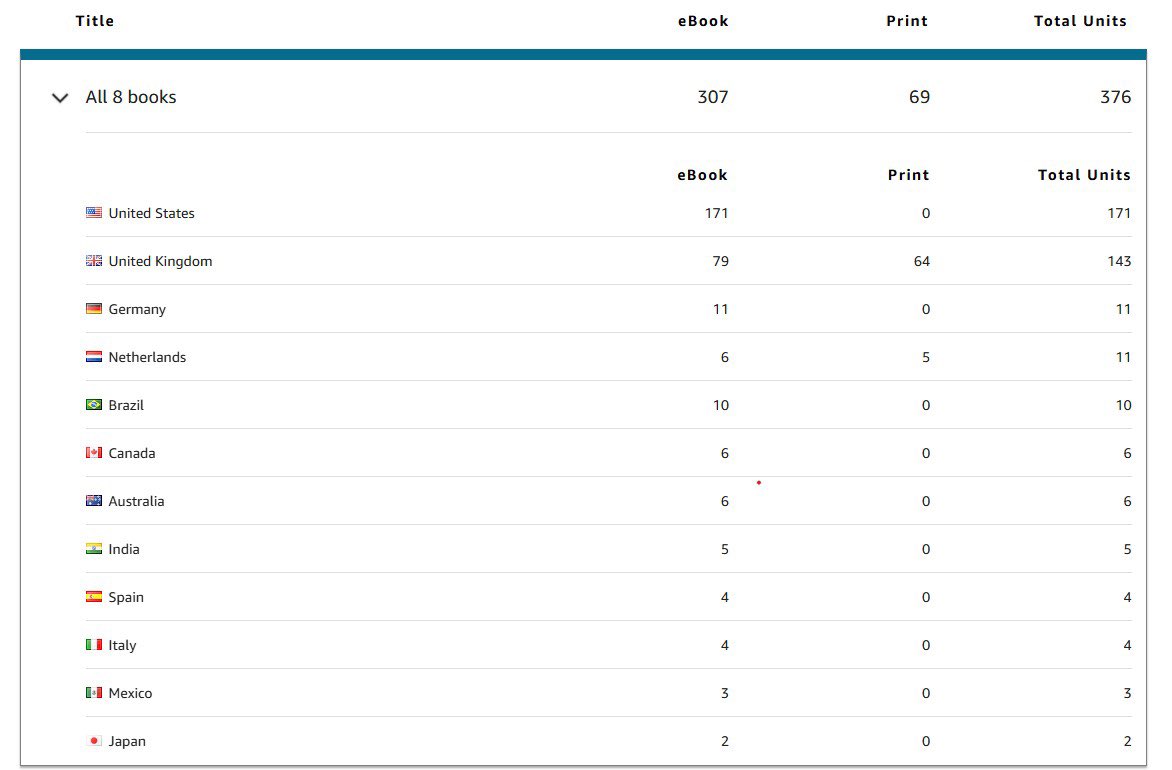
Task: Click the Spain flag icon
Action: point(93,597)
